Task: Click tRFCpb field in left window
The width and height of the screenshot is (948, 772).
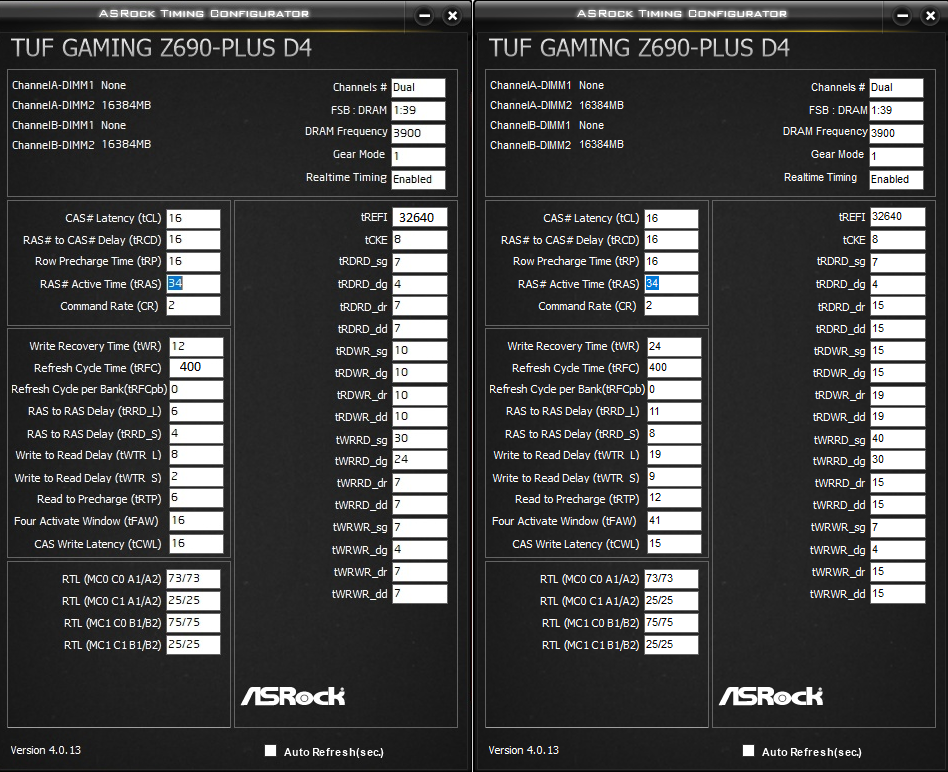Action: (x=196, y=389)
